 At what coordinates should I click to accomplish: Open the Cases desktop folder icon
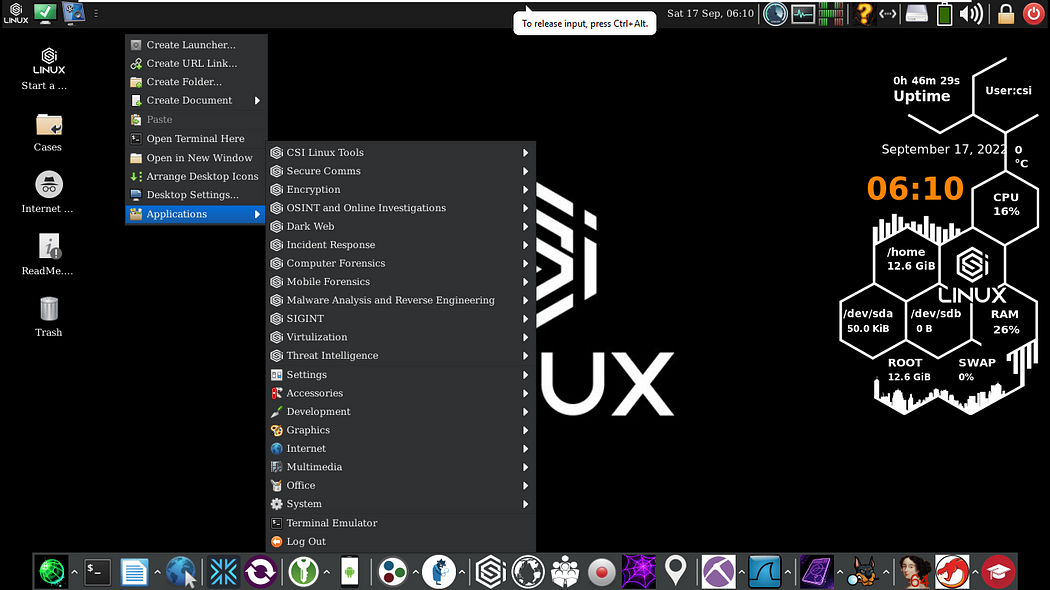(x=48, y=133)
